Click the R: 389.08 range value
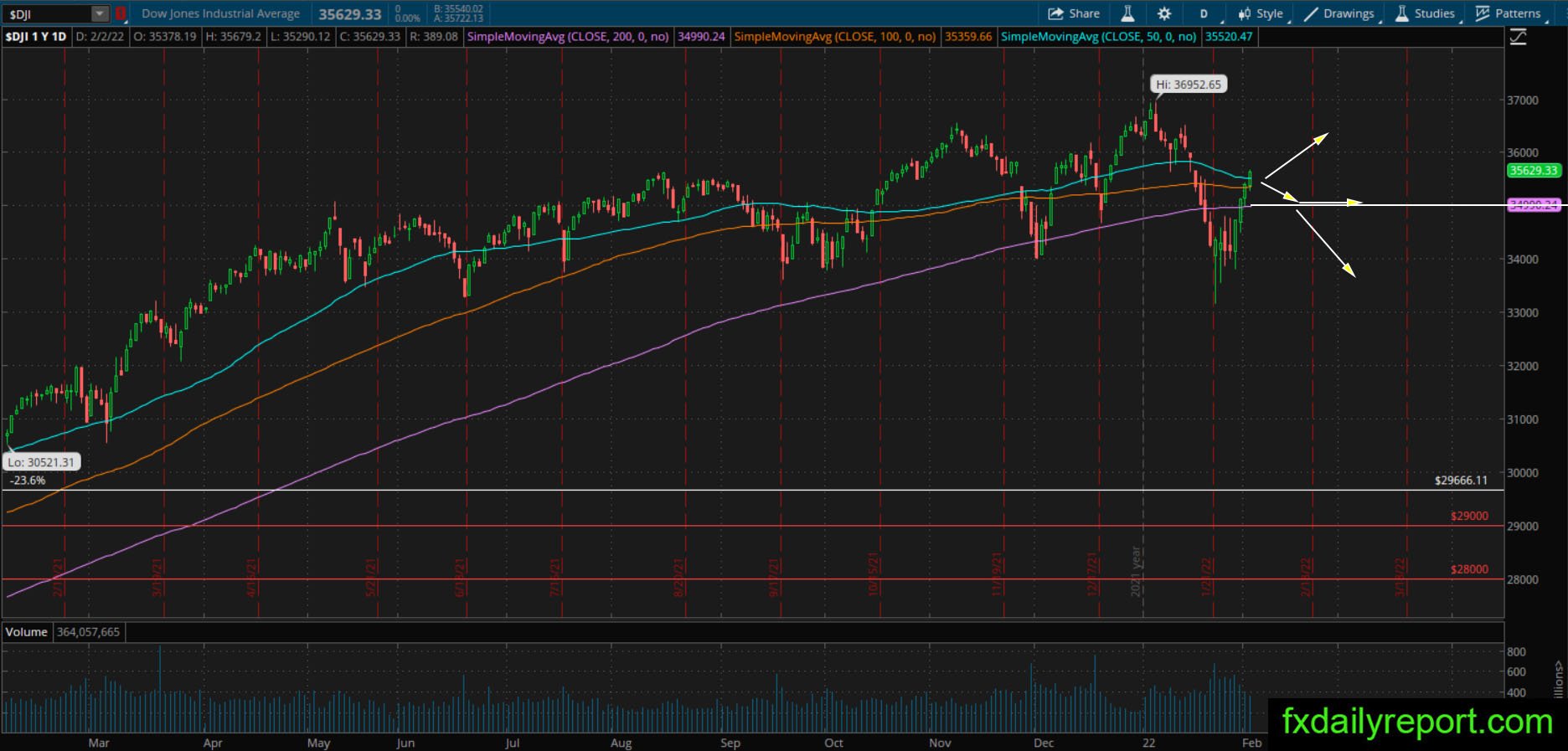 point(434,37)
